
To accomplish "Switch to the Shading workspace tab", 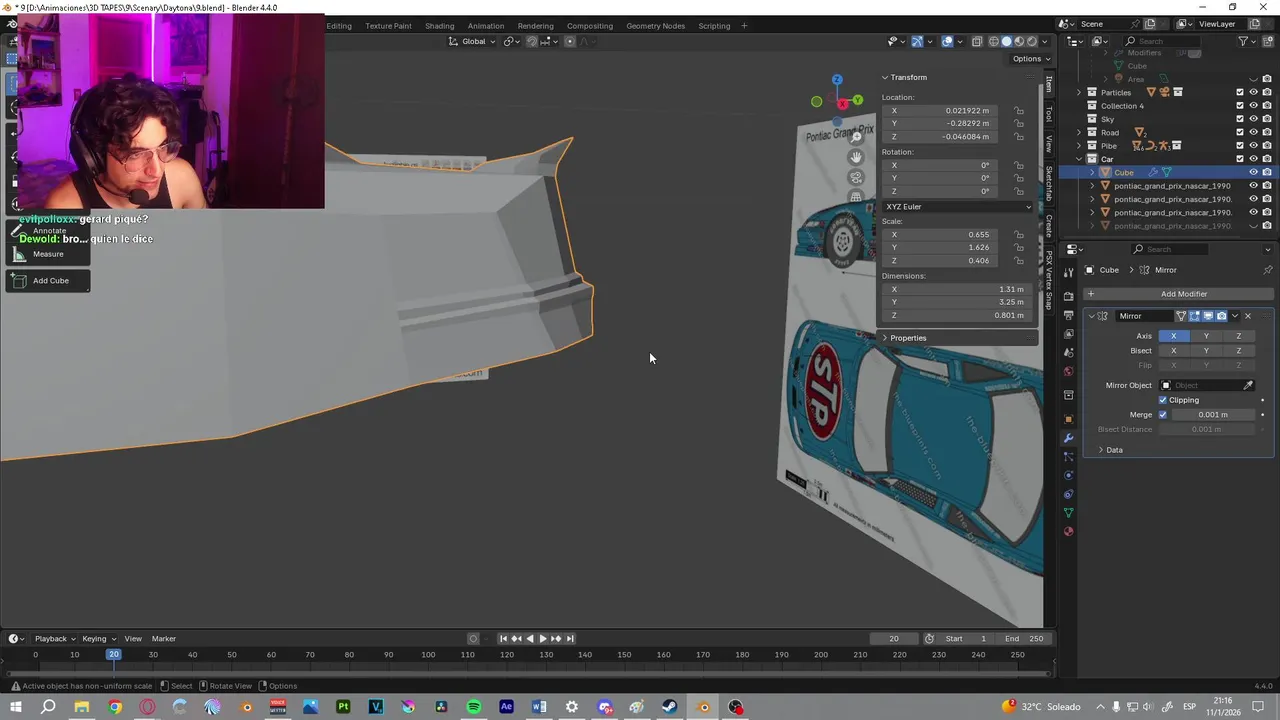I will point(439,26).
